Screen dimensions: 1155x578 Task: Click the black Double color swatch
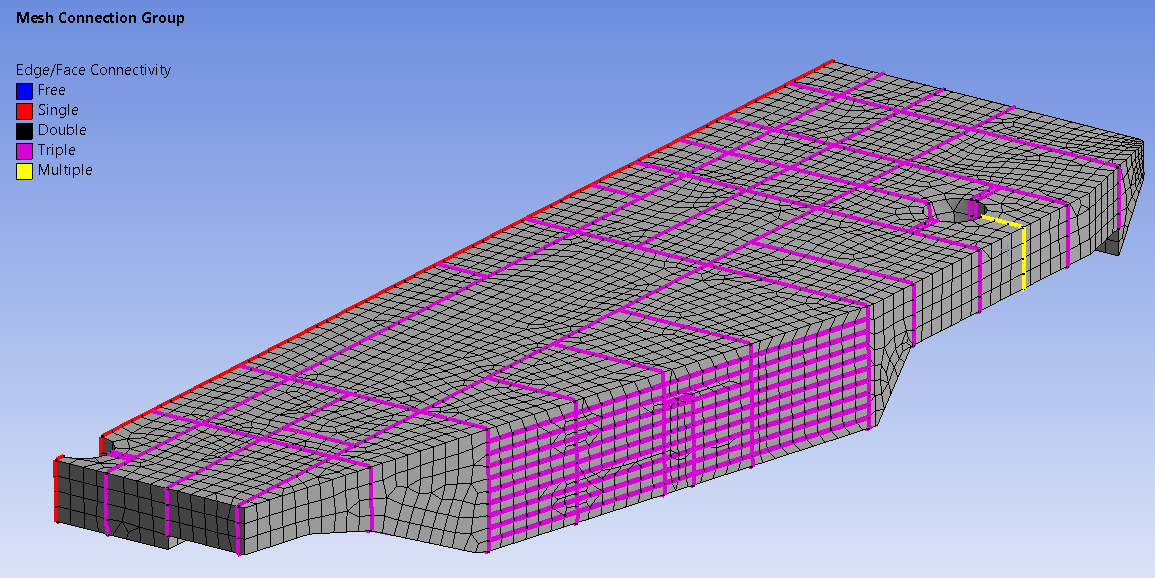pyautogui.click(x=24, y=131)
